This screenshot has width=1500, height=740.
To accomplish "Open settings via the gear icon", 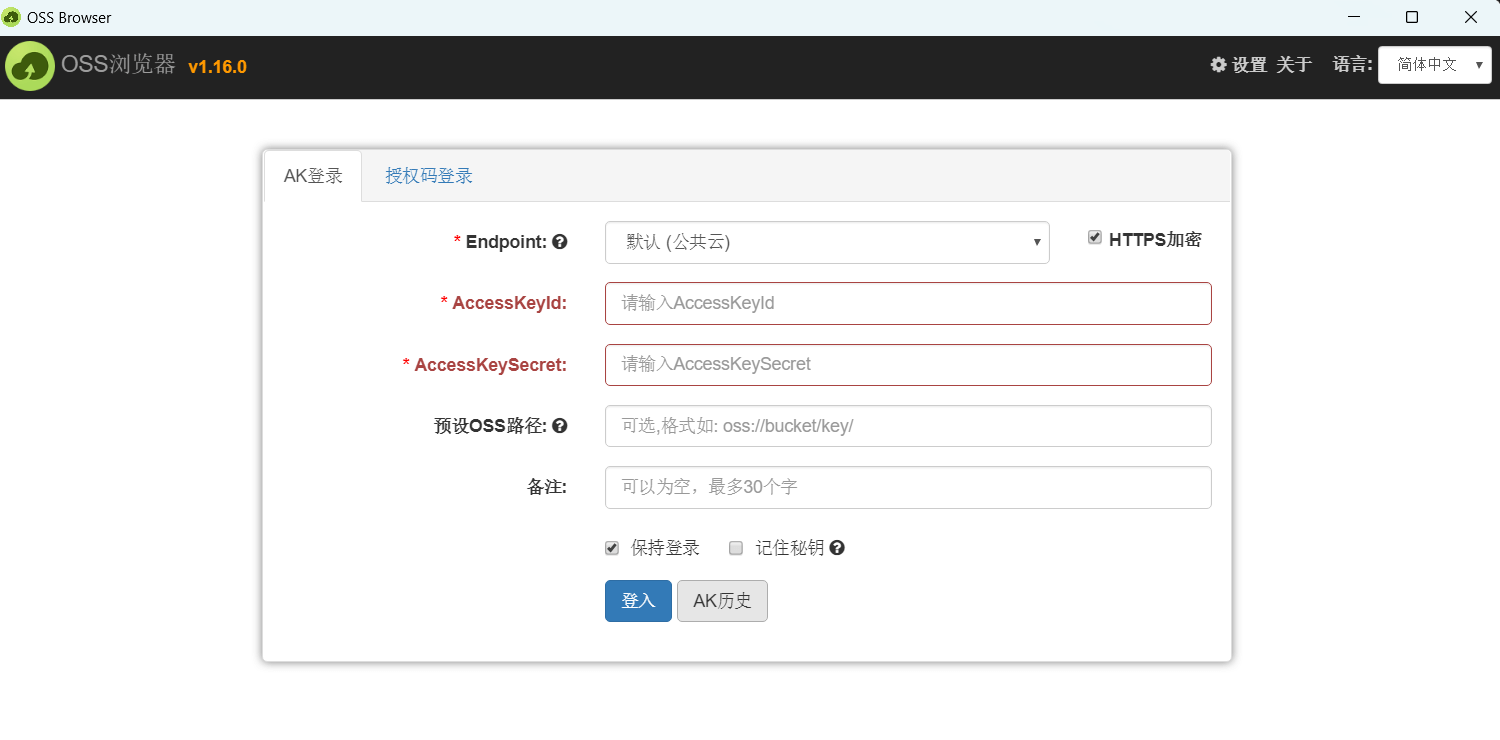I will pyautogui.click(x=1218, y=65).
